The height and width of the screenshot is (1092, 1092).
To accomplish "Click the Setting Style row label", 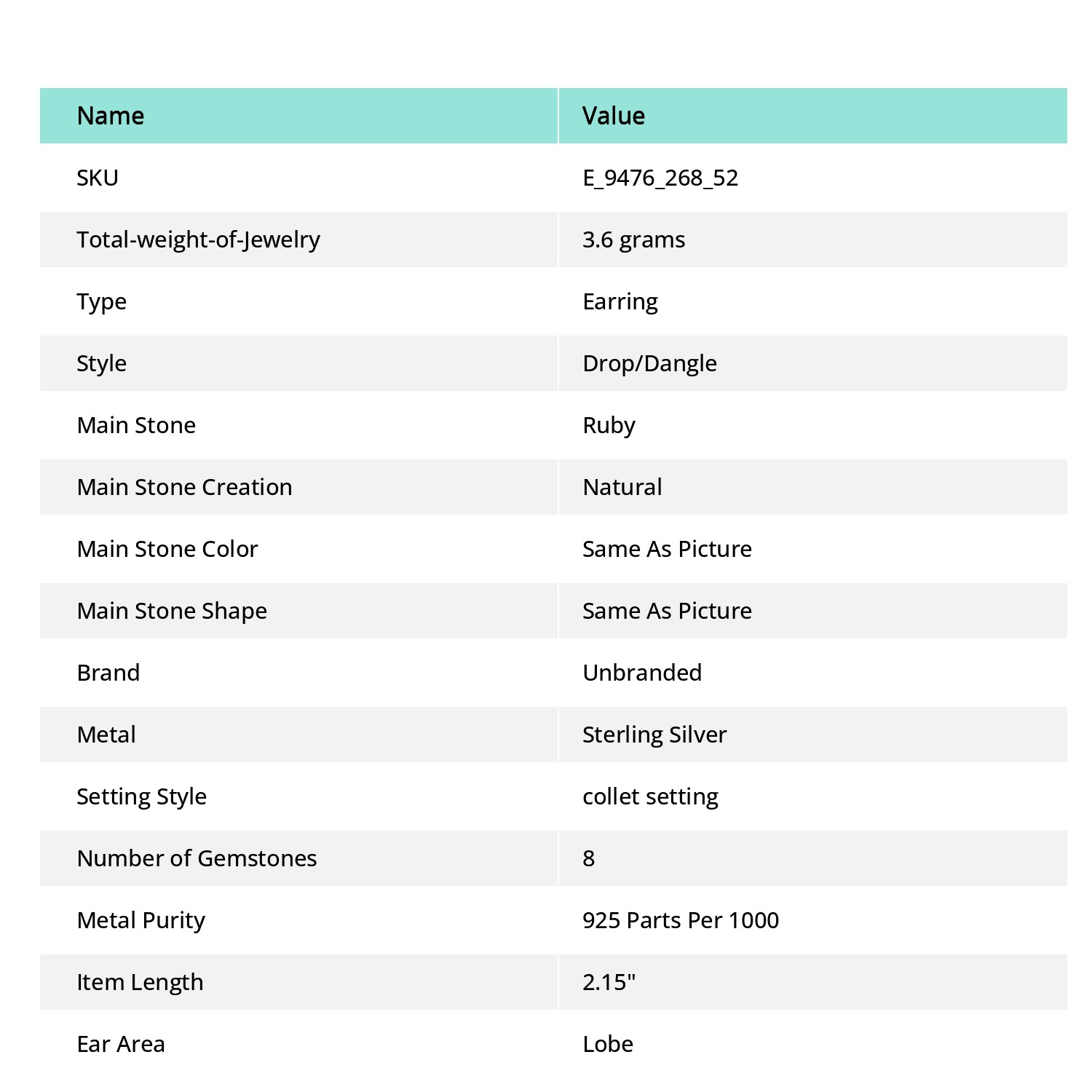I will 142,796.
